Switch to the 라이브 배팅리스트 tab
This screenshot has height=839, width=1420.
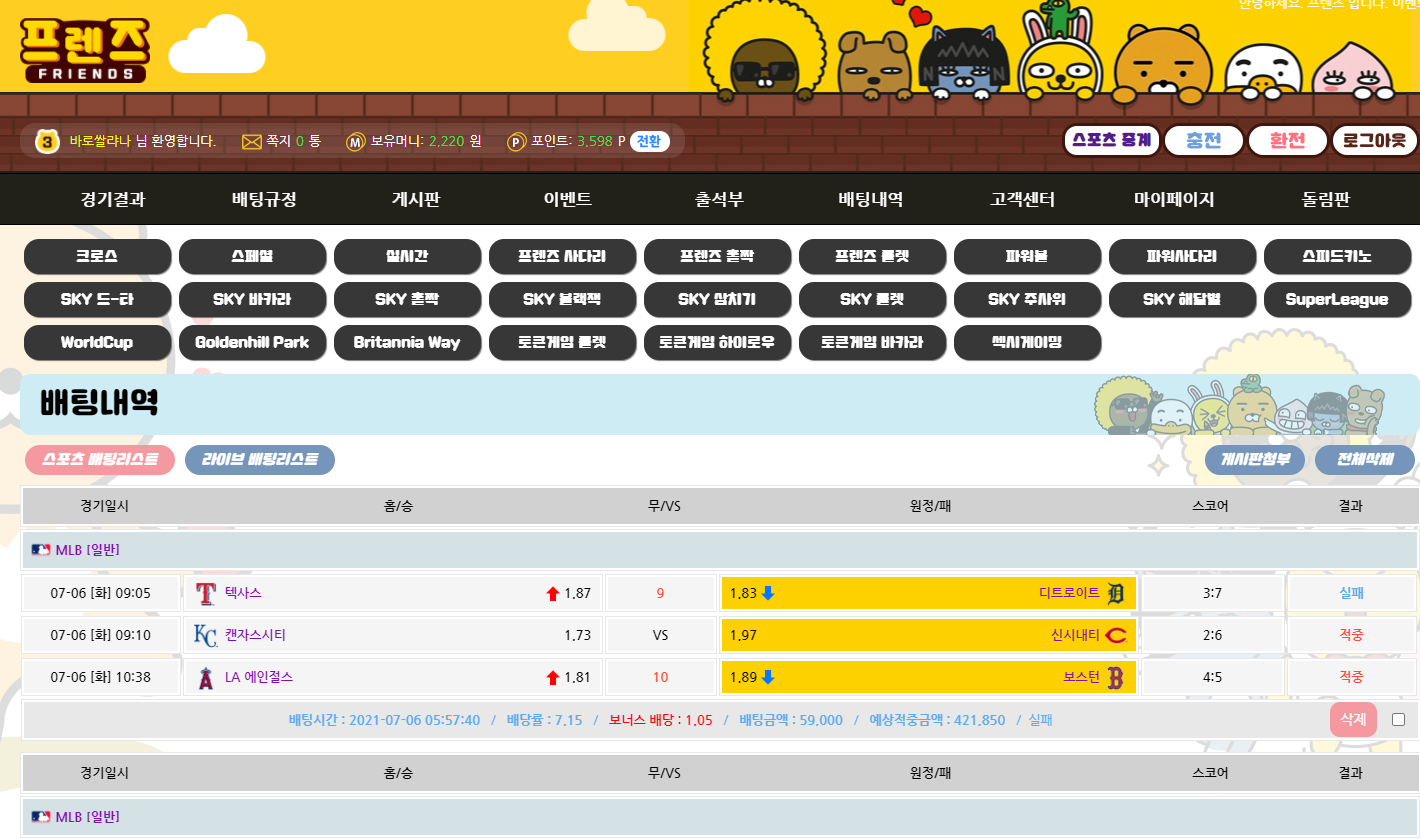coord(260,460)
